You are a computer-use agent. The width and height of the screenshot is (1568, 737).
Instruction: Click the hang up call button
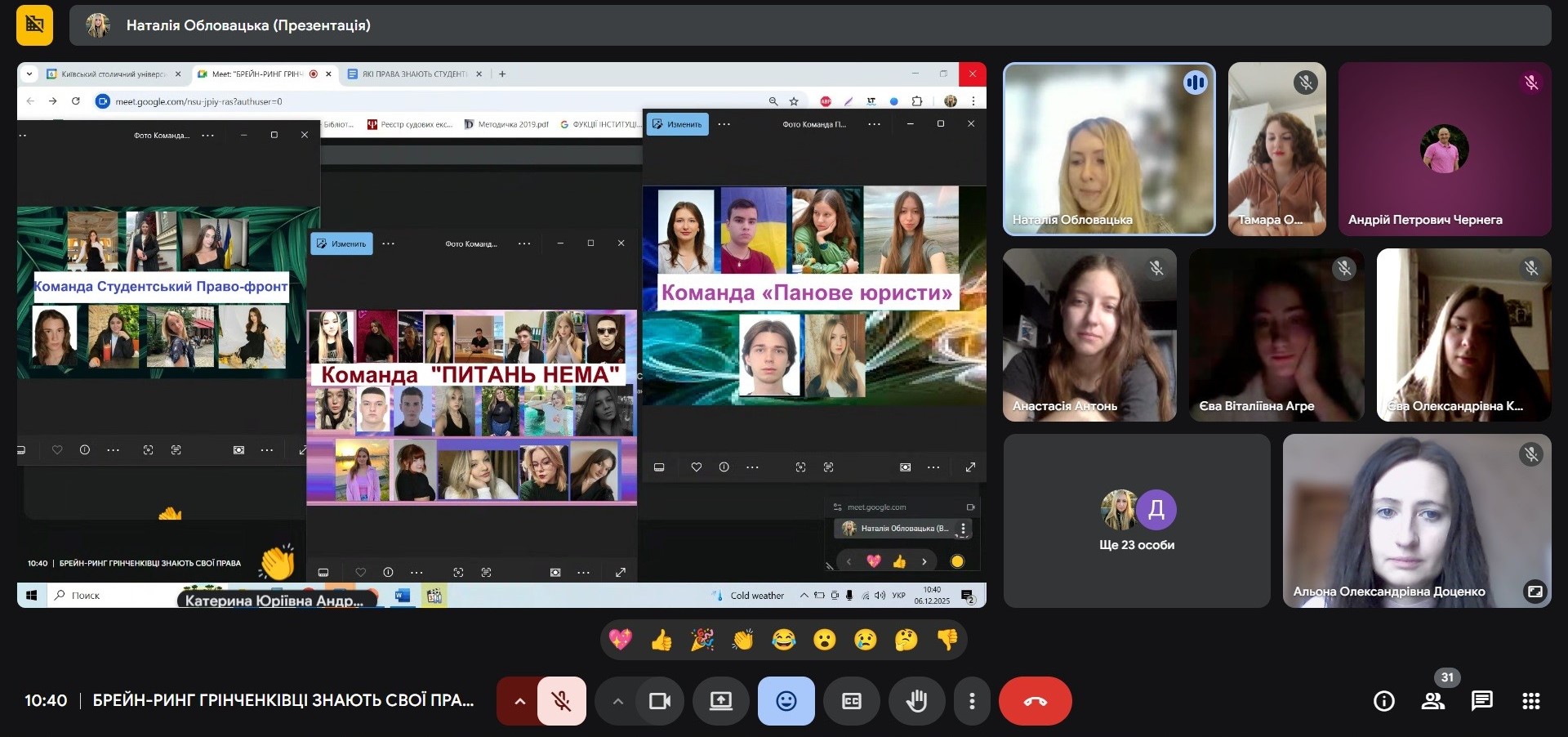point(1035,701)
